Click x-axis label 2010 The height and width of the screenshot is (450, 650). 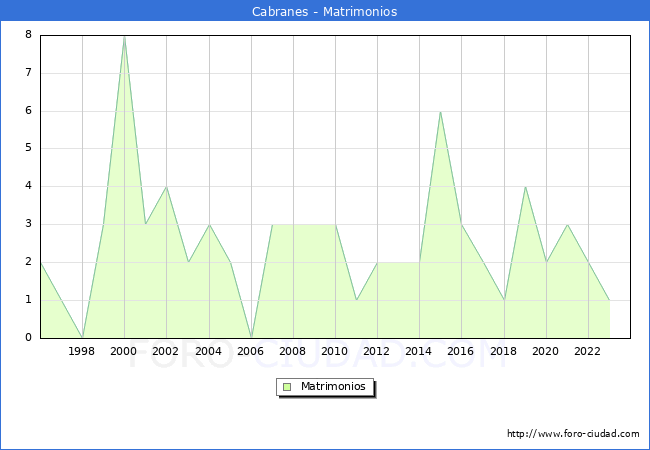[335, 351]
